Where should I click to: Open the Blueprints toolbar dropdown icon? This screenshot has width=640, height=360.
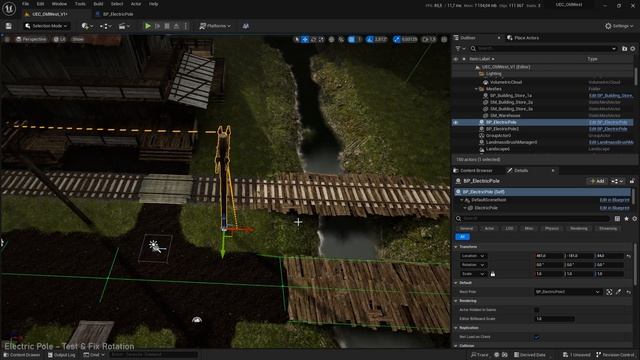105,26
